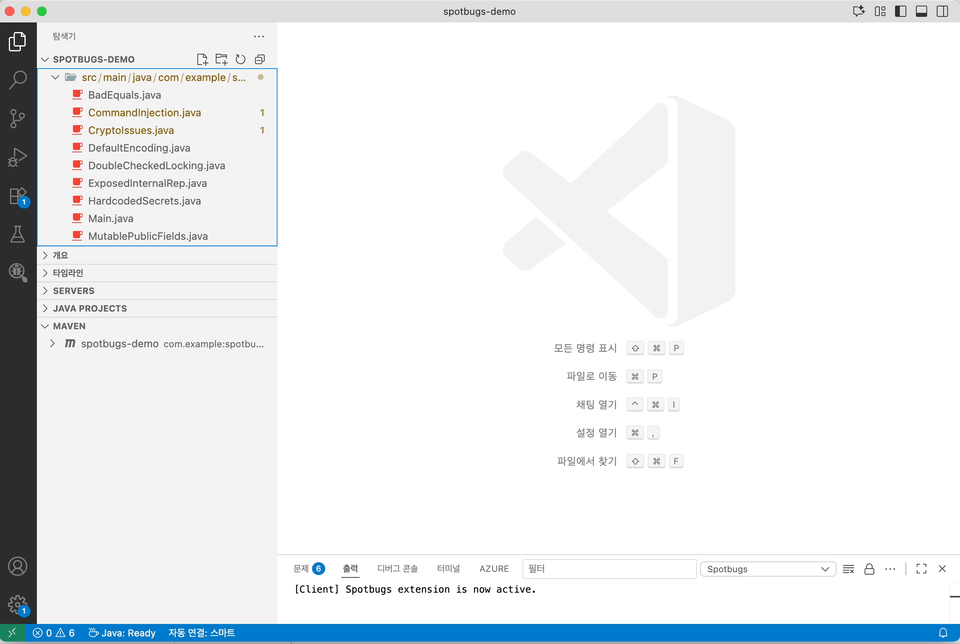Open the Spotbugs output channel dropdown
This screenshot has width=960, height=644.
(x=768, y=569)
